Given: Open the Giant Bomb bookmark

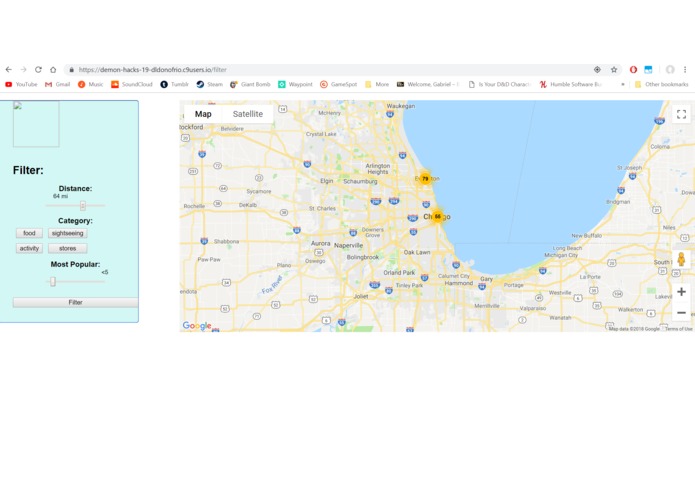Looking at the screenshot, I should [x=250, y=84].
